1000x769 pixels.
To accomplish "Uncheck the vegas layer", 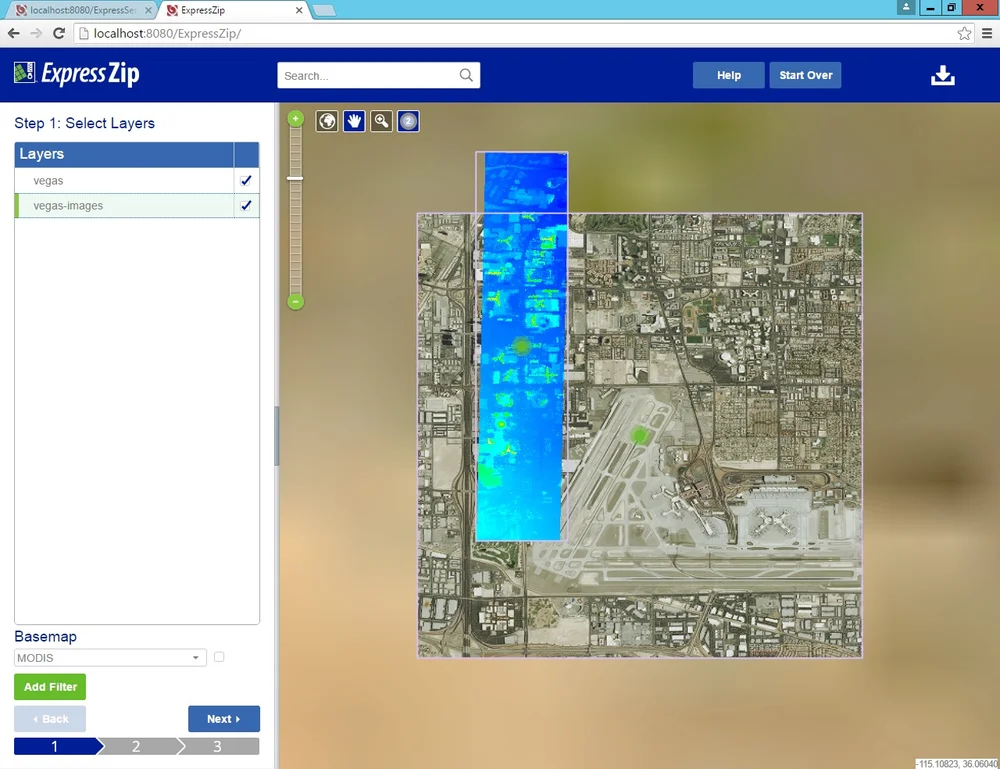I will [246, 180].
